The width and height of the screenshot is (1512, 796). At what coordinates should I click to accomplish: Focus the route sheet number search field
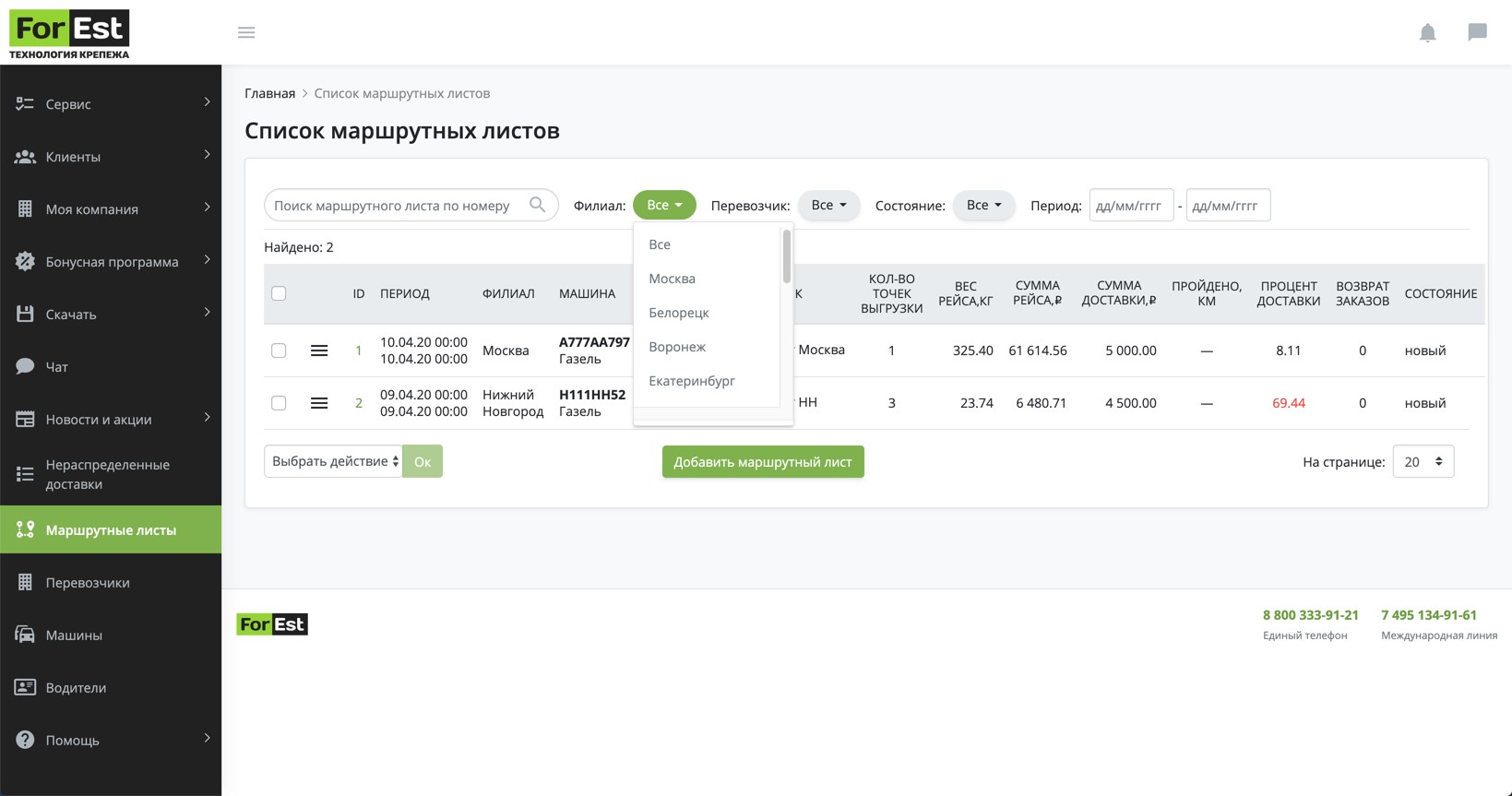[411, 205]
